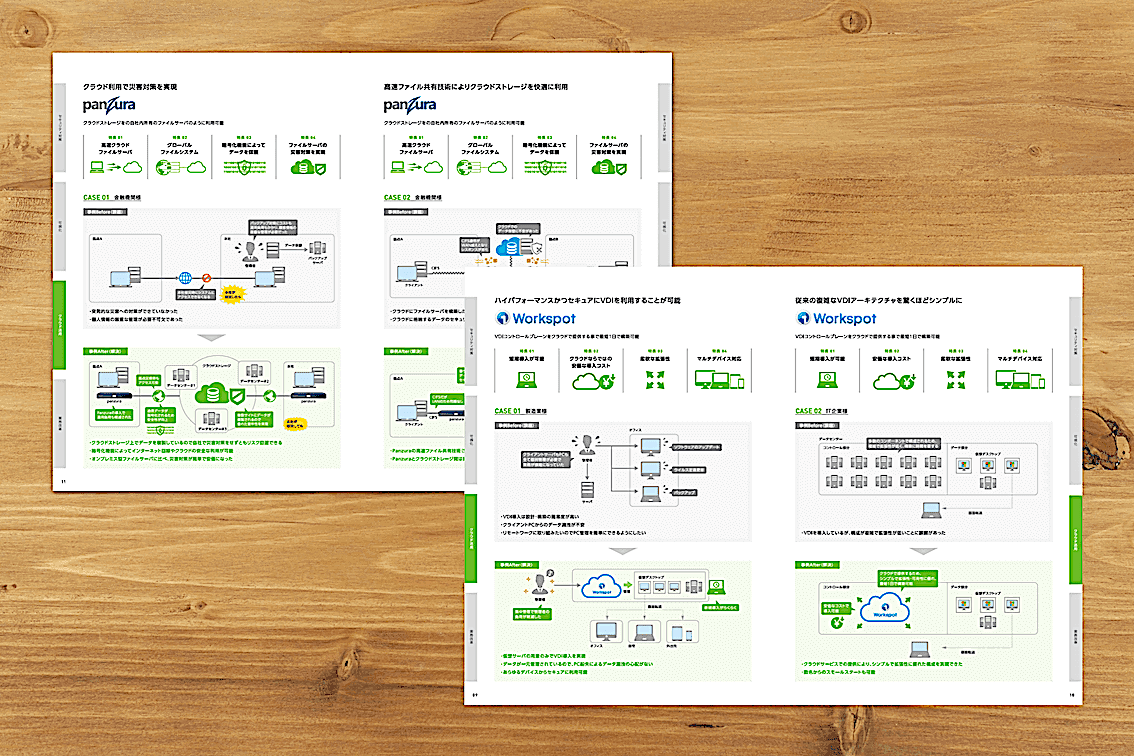Click the globe-to-cloud icon on panzura CASE 02 page

(x=481, y=168)
